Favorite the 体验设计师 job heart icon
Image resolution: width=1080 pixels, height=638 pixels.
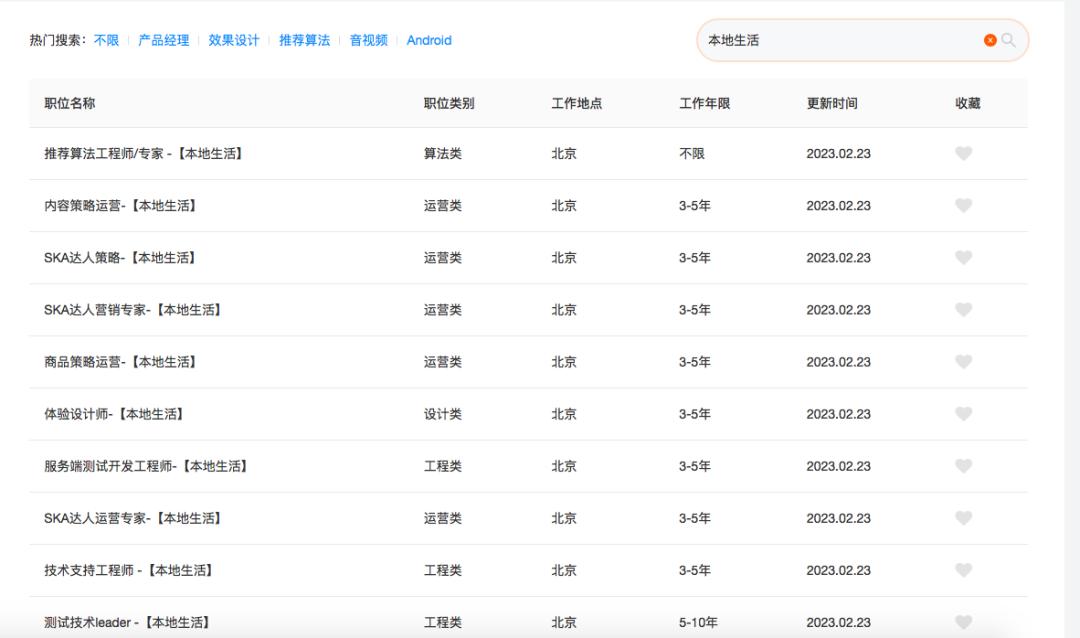[x=964, y=413]
